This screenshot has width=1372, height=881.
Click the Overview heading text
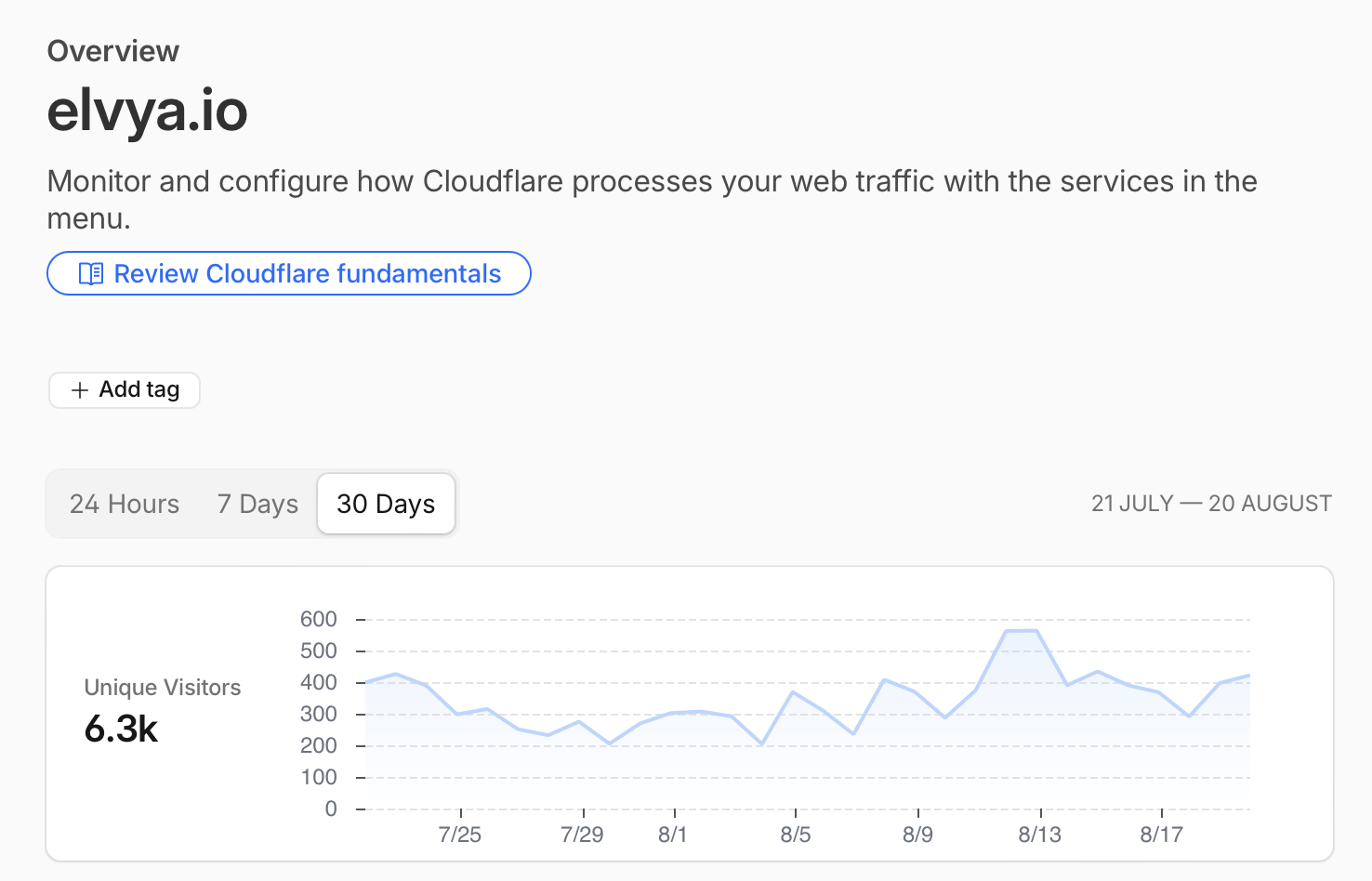[x=113, y=51]
